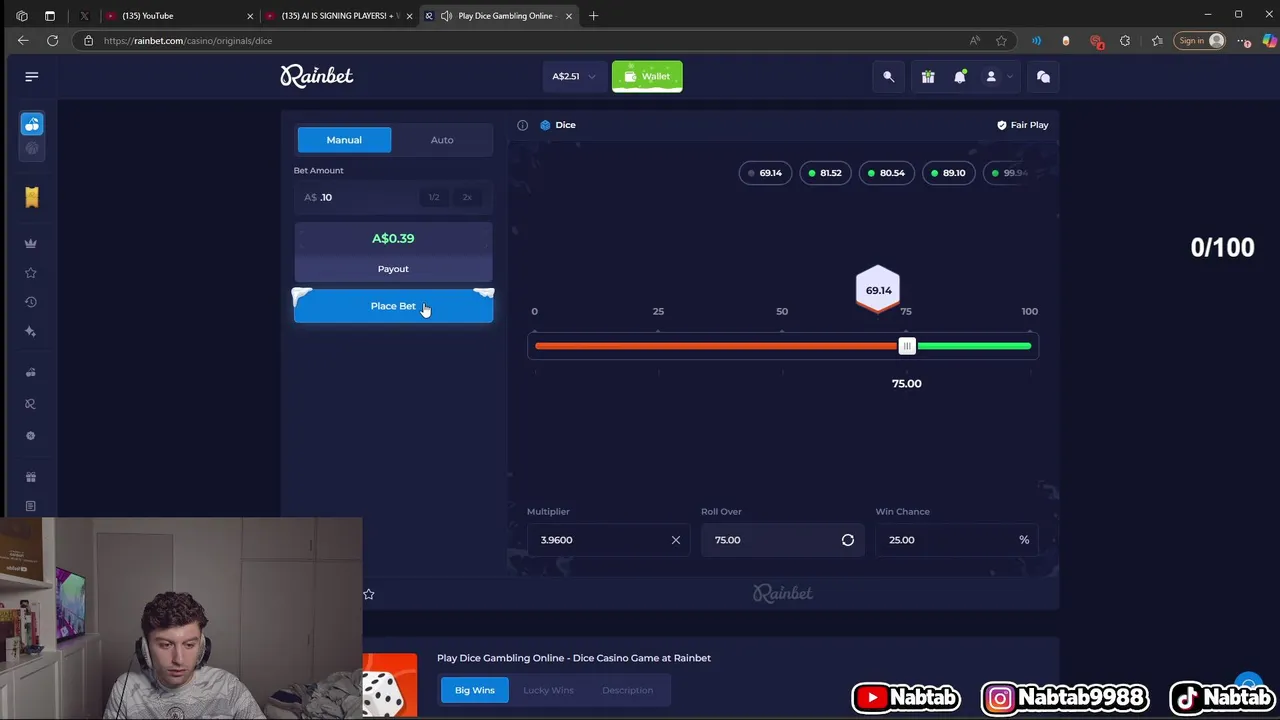1280x720 pixels.
Task: Open the notifications bell
Action: click(x=960, y=76)
